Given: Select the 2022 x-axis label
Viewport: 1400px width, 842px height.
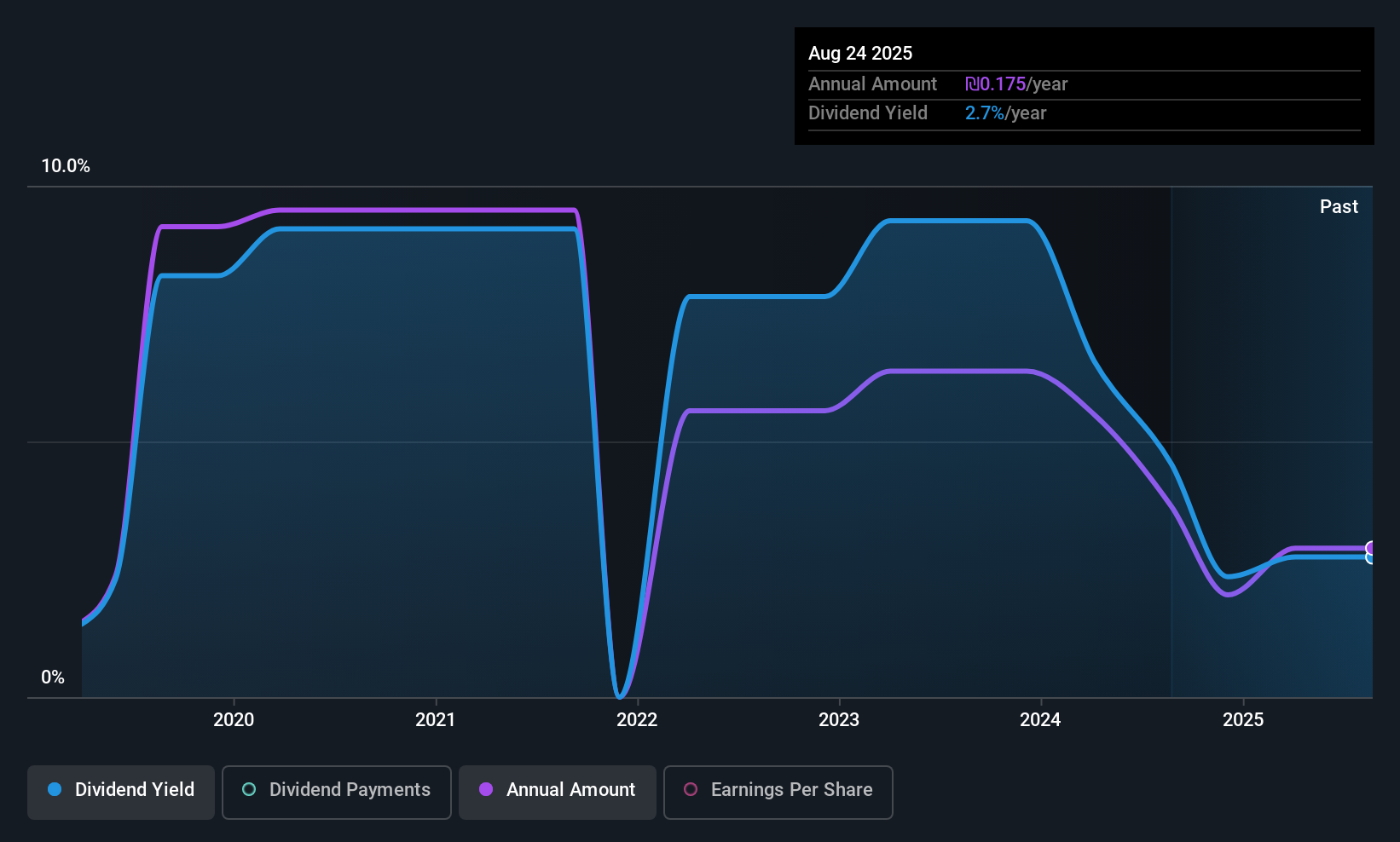Looking at the screenshot, I should point(637,719).
